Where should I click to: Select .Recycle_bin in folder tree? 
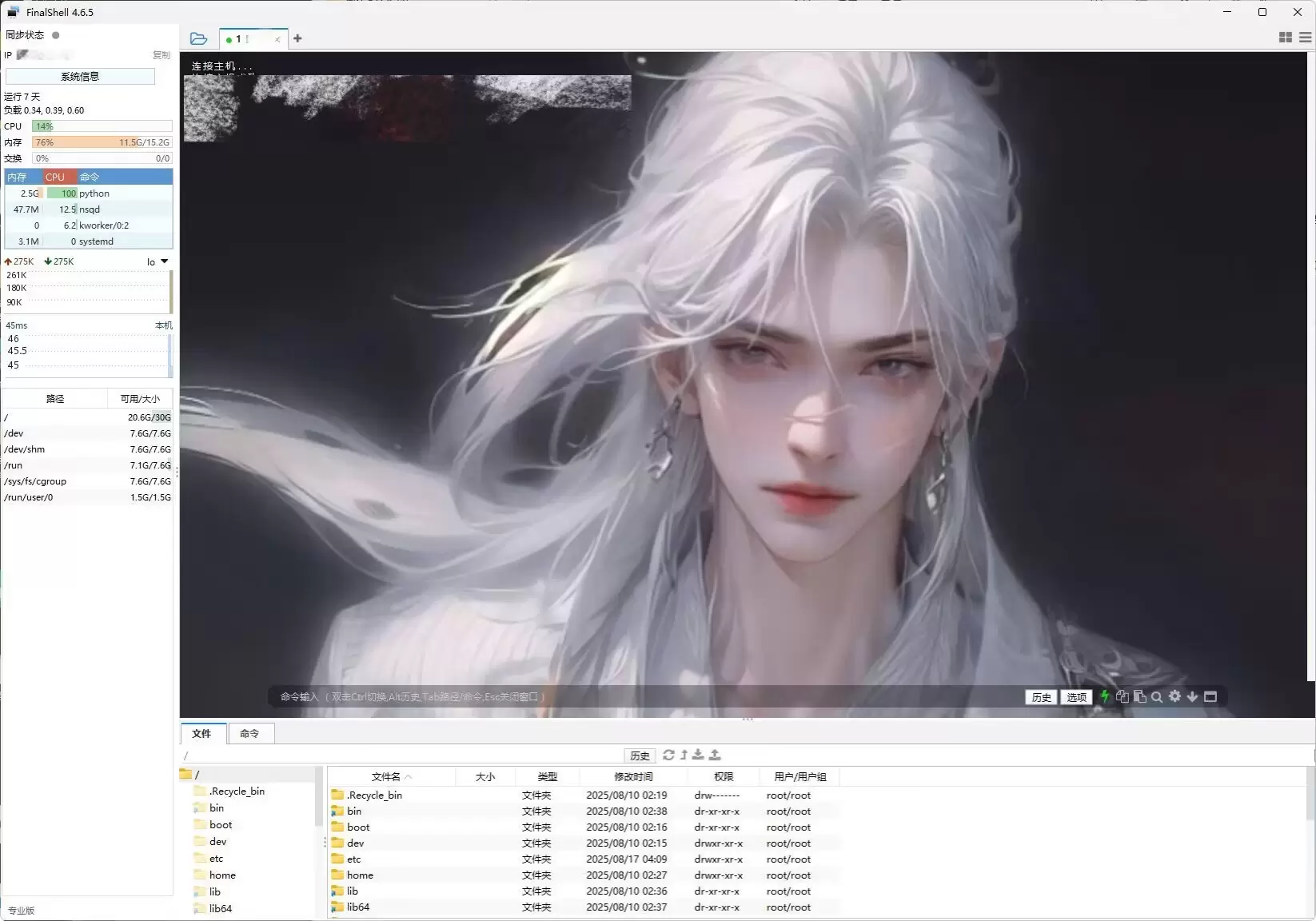pos(237,791)
